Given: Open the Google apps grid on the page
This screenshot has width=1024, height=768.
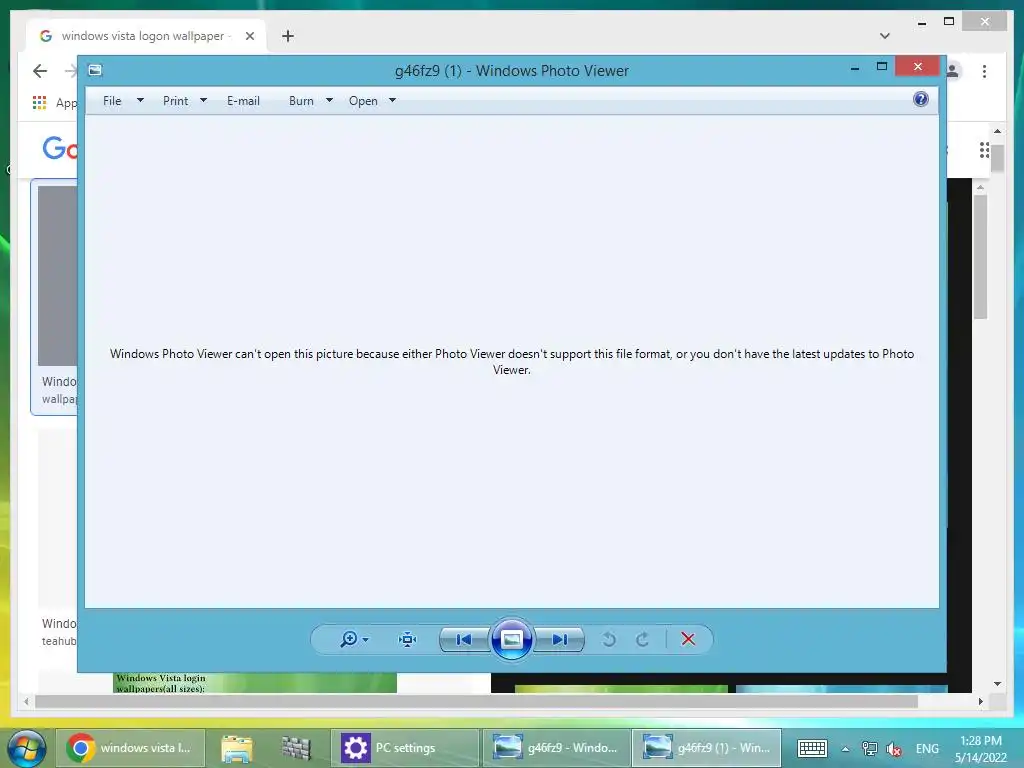Looking at the screenshot, I should click(984, 150).
